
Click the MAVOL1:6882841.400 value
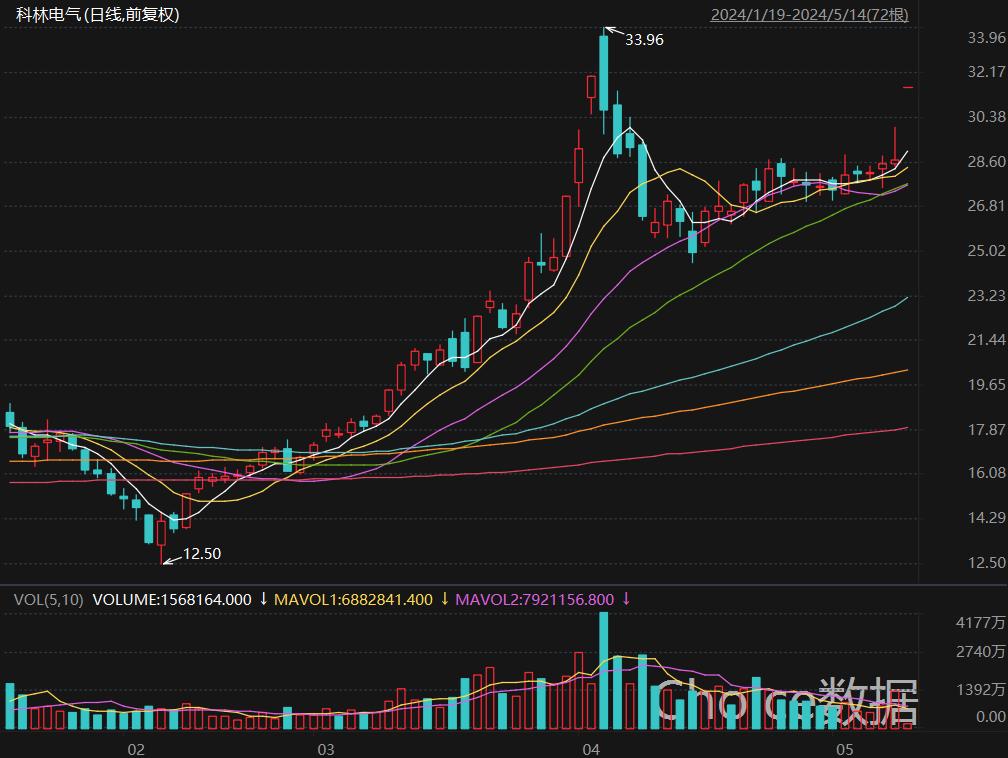pos(353,600)
